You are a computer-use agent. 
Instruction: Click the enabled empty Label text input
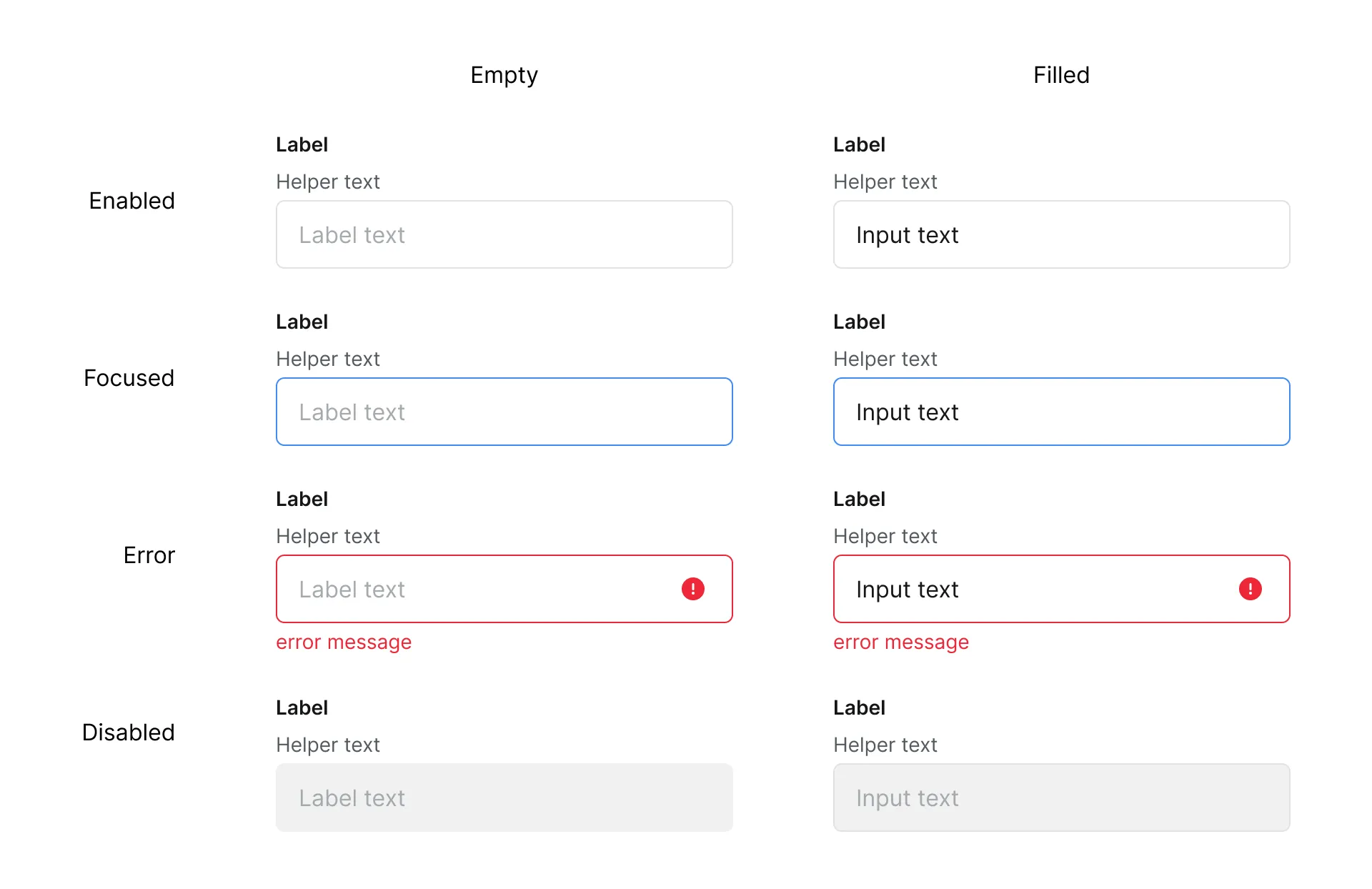pyautogui.click(x=504, y=234)
